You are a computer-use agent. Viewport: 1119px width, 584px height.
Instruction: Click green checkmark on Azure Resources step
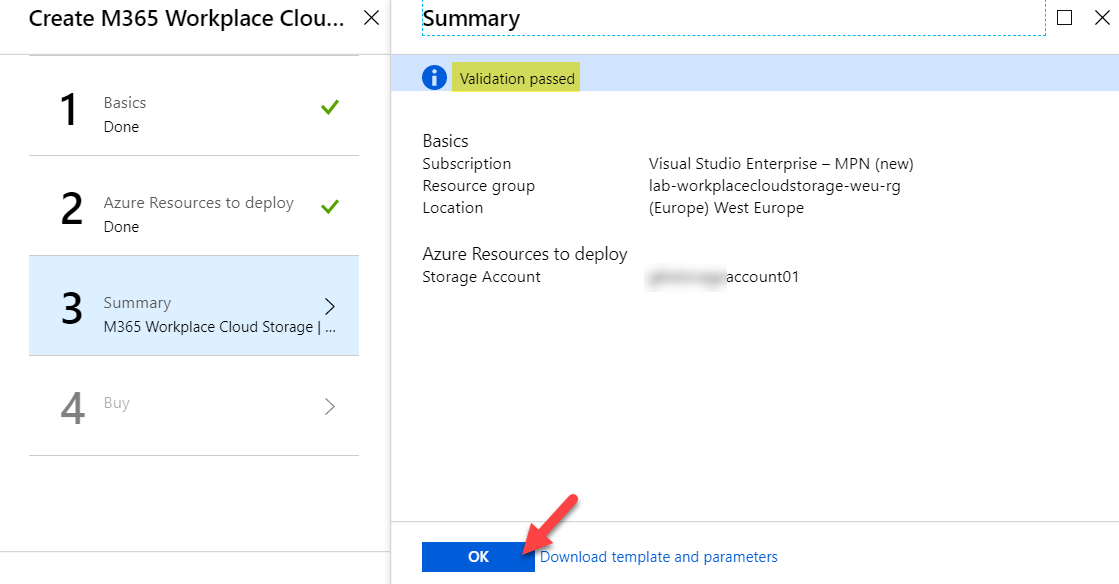coord(330,207)
